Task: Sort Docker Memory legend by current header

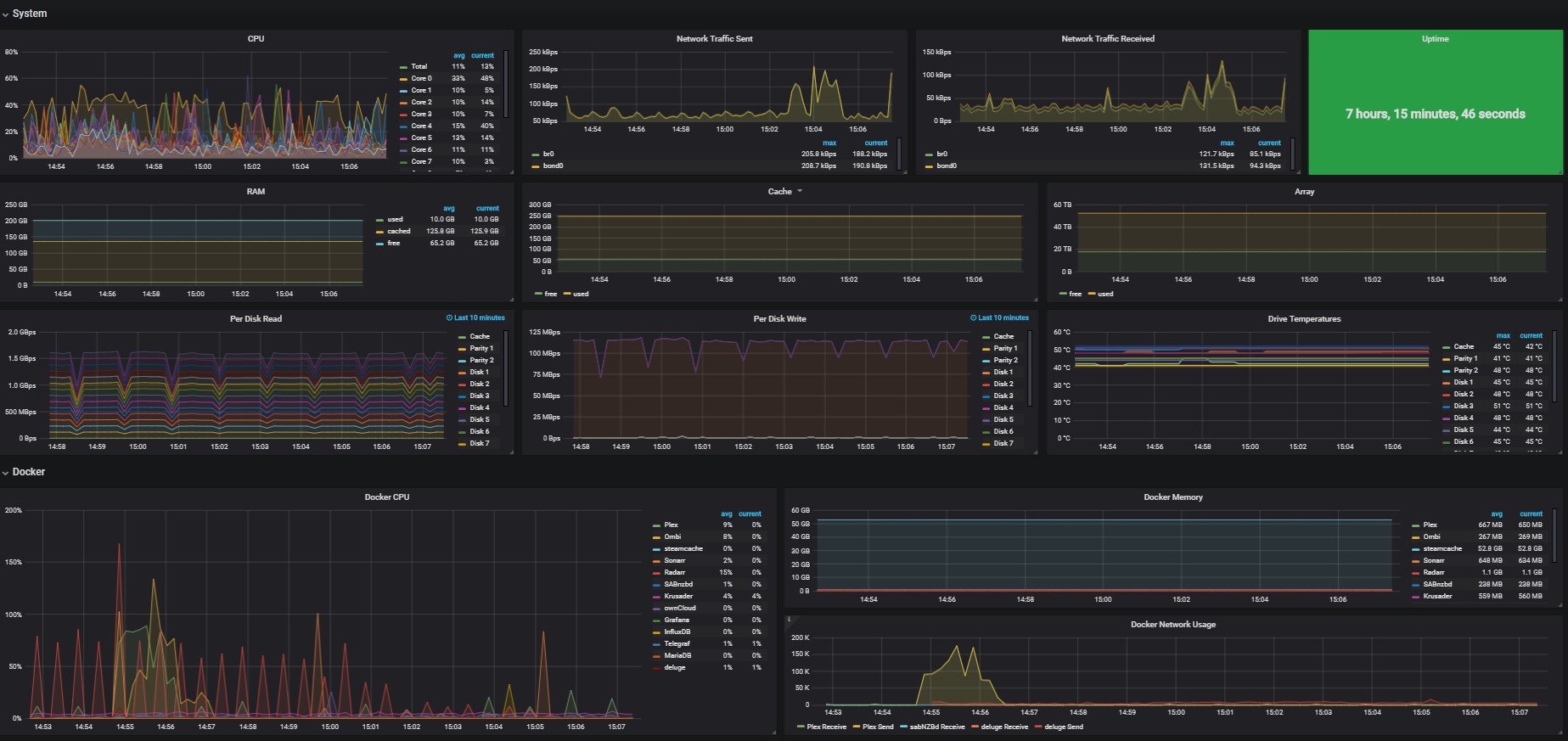Action: point(1531,514)
